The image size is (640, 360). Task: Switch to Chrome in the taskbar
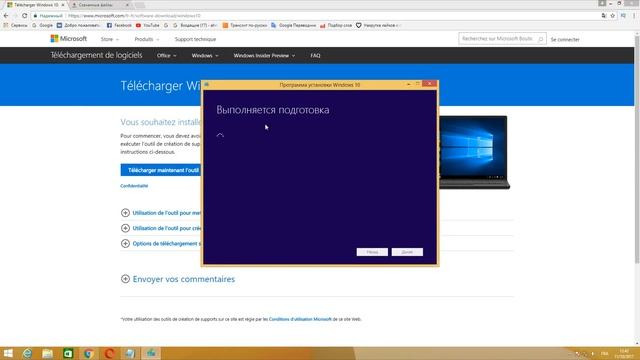pos(89,353)
